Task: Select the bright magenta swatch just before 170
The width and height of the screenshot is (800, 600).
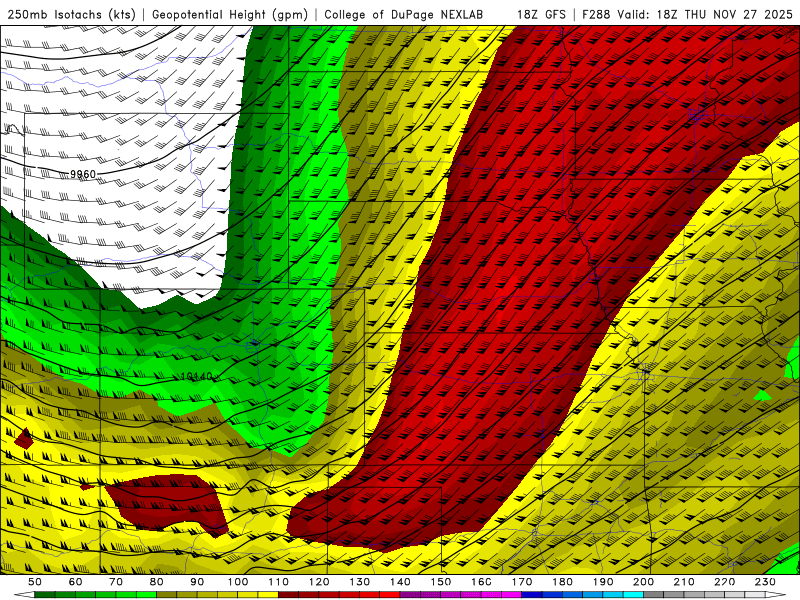Action: (x=511, y=595)
